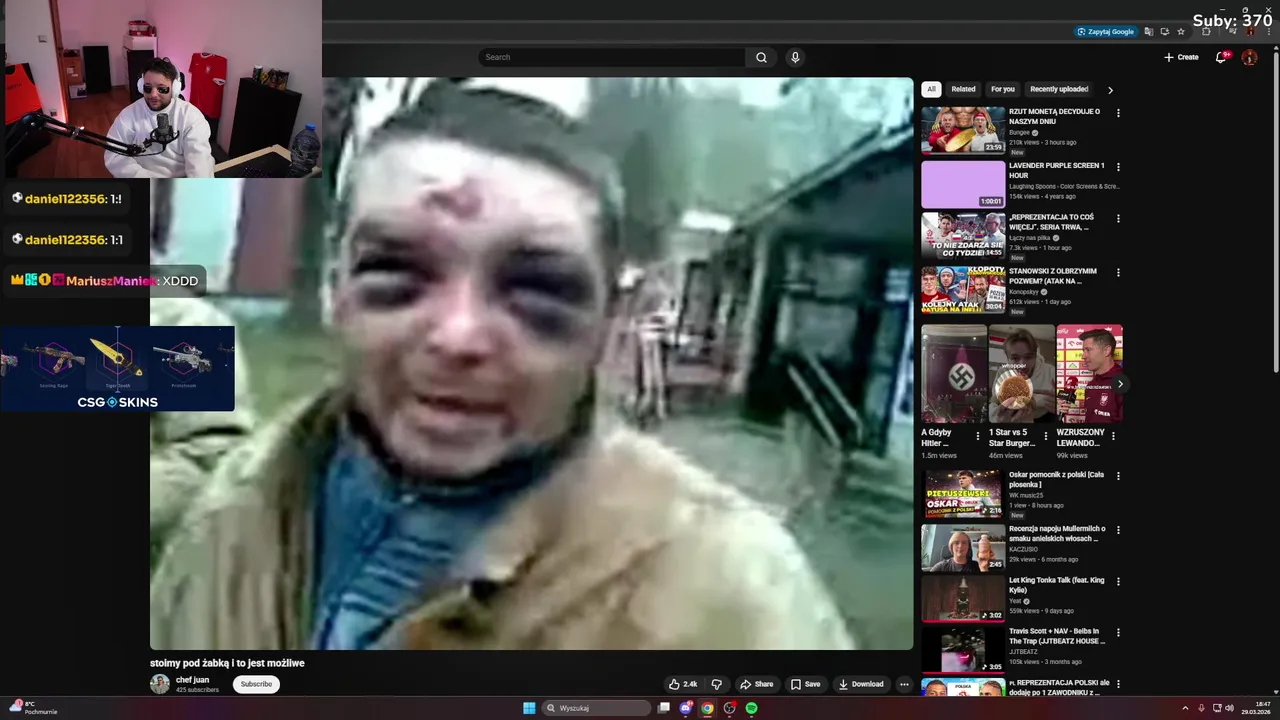The width and height of the screenshot is (1280, 720).
Task: Open Chrome extensions puzzle icon
Action: pyautogui.click(x=1206, y=31)
